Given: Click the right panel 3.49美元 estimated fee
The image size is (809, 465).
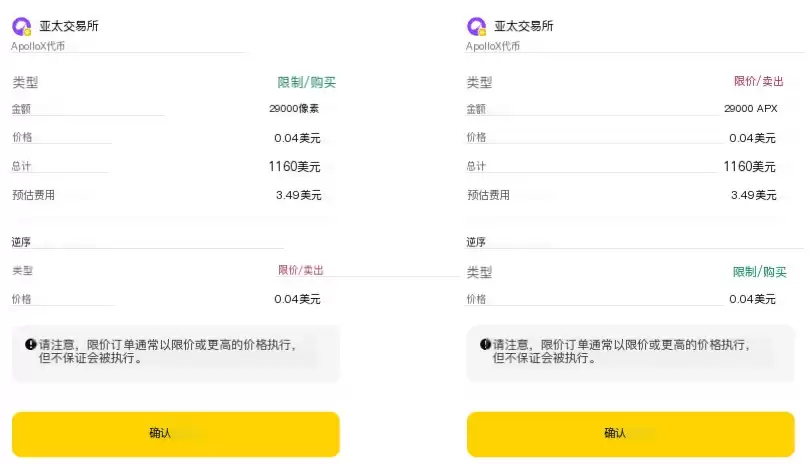Looking at the screenshot, I should pyautogui.click(x=753, y=195).
